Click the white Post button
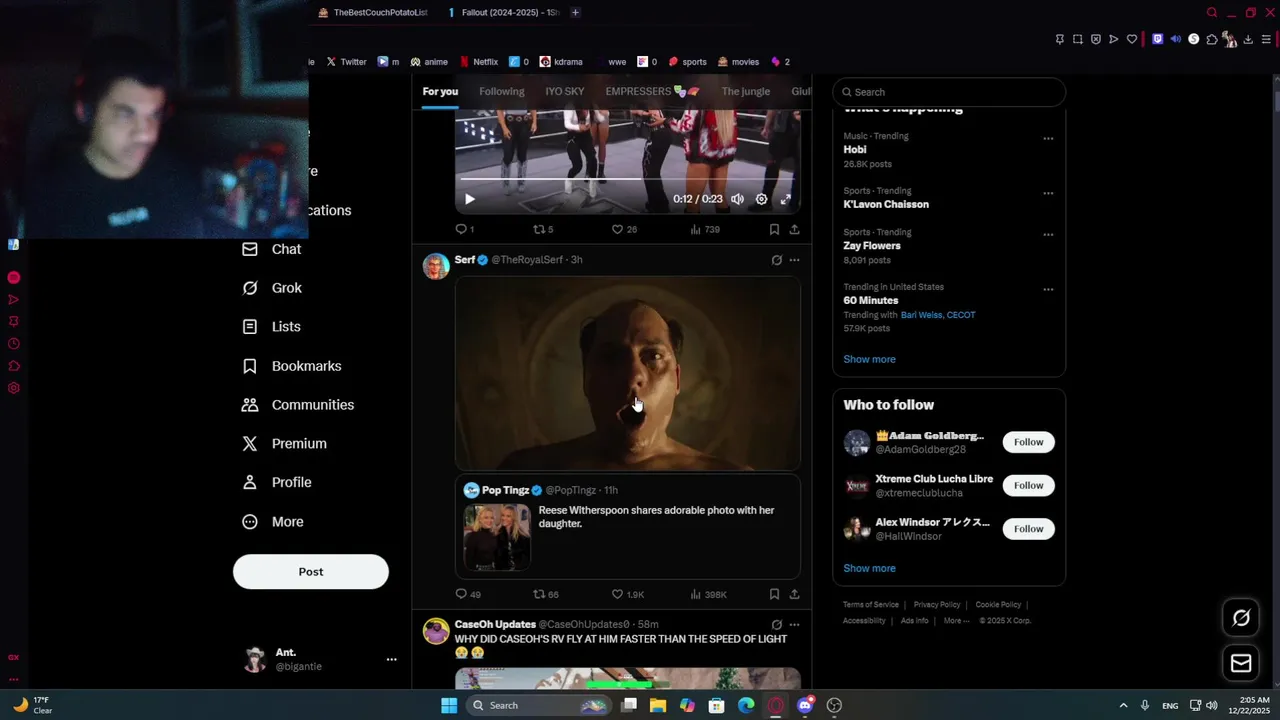Viewport: 1280px width, 720px height. (x=311, y=572)
